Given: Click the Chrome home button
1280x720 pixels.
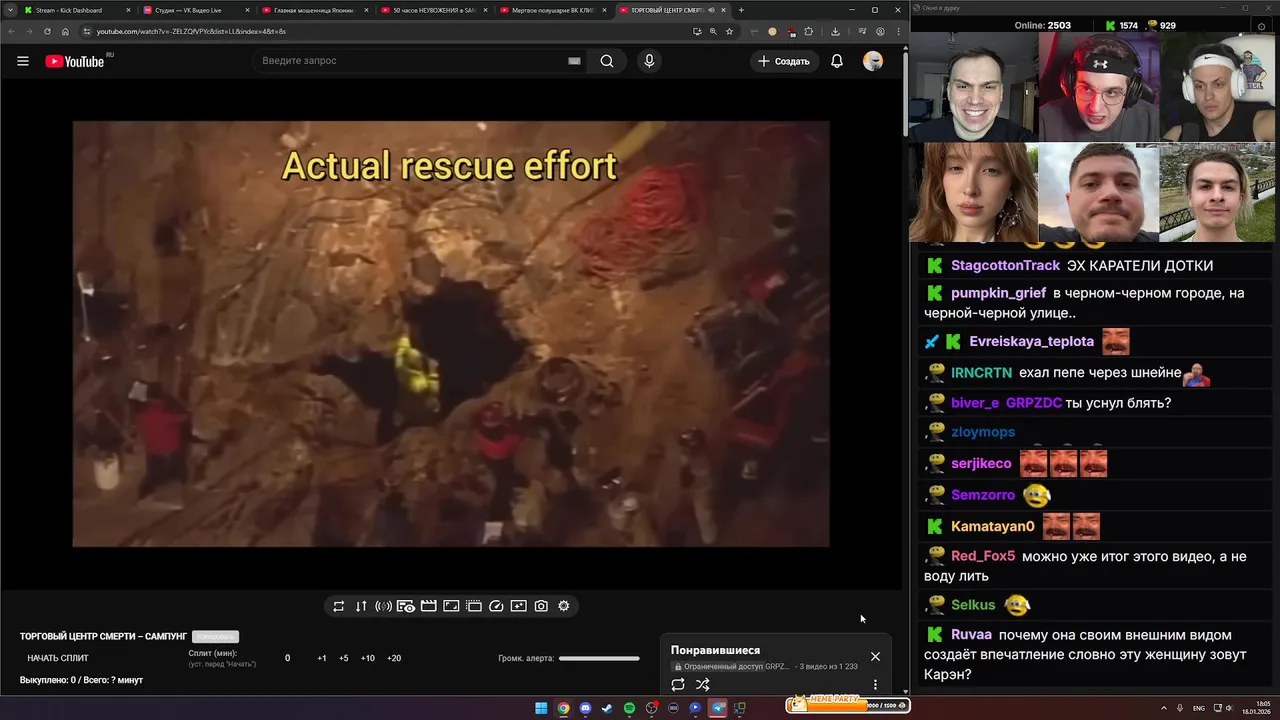Looking at the screenshot, I should [x=65, y=31].
